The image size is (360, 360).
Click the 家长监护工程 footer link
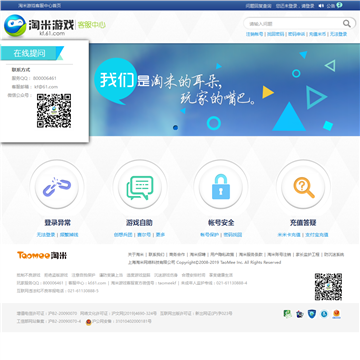pos(308,255)
